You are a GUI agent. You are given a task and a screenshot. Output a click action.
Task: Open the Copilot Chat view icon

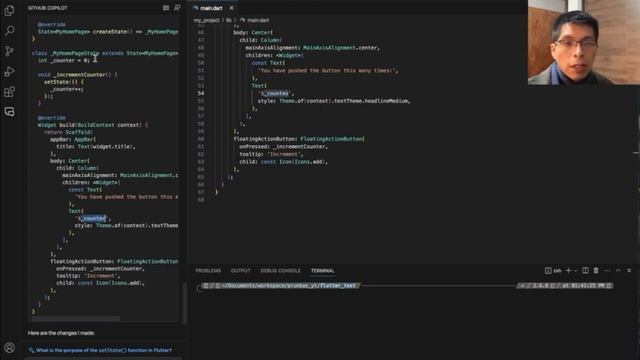pyautogui.click(x=9, y=111)
